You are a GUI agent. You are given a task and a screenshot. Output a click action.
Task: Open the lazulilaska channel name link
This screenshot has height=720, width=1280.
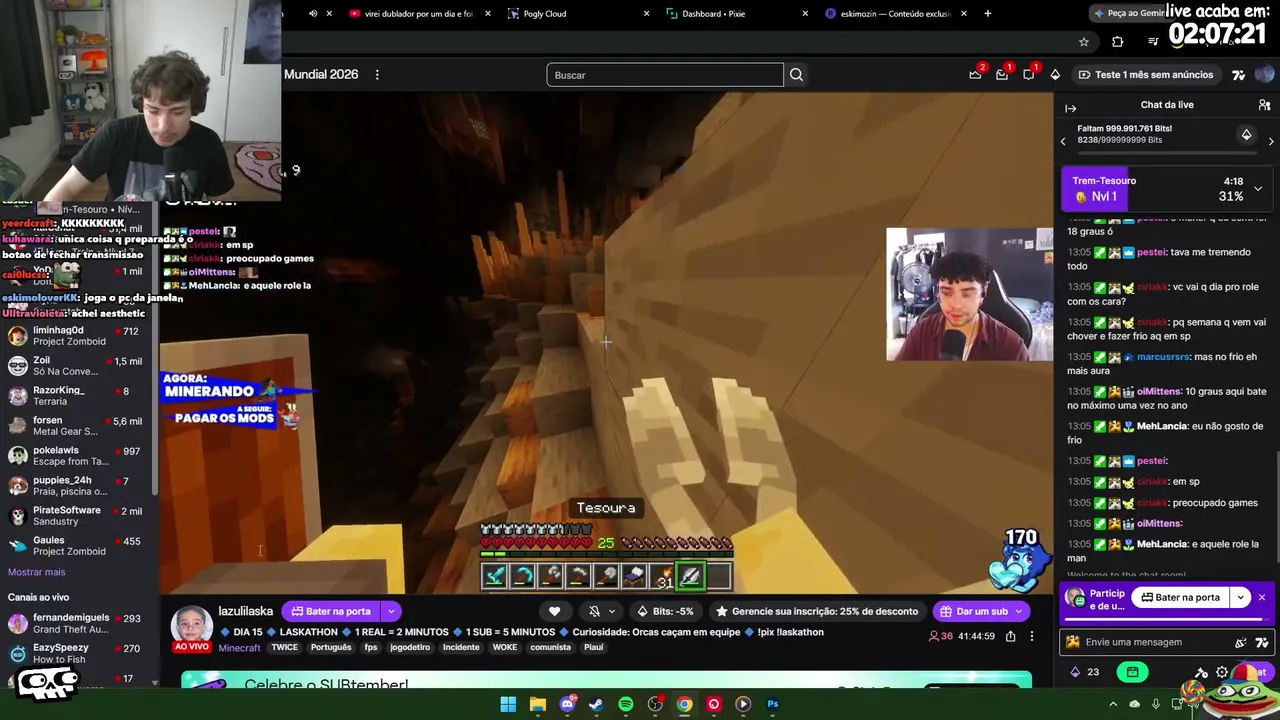(x=246, y=611)
